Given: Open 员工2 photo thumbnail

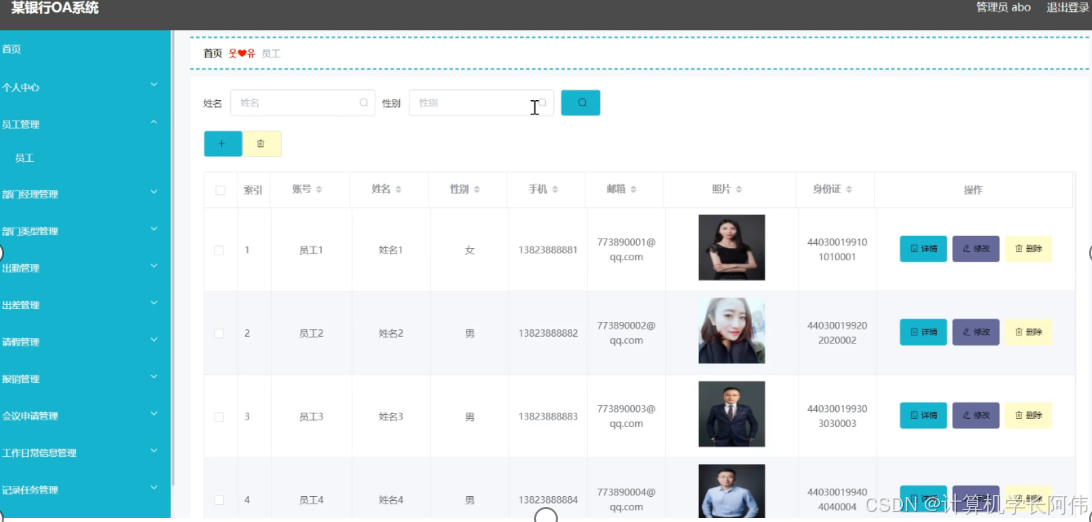Looking at the screenshot, I should [731, 331].
